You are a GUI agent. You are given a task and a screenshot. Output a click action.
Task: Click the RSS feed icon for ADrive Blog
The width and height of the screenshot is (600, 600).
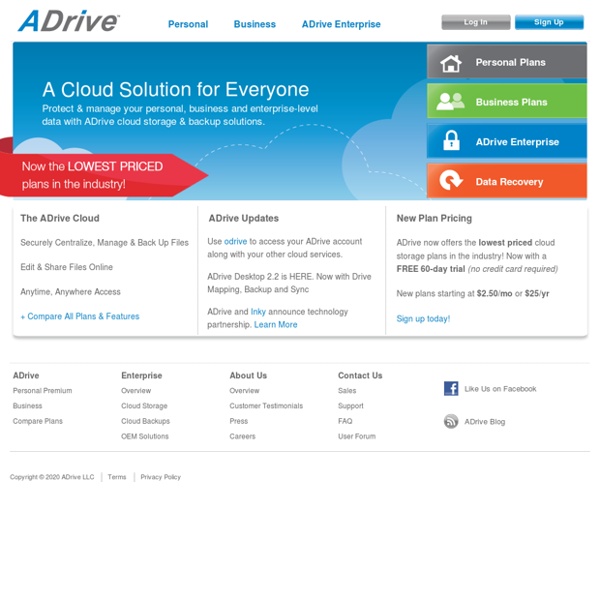tap(451, 421)
